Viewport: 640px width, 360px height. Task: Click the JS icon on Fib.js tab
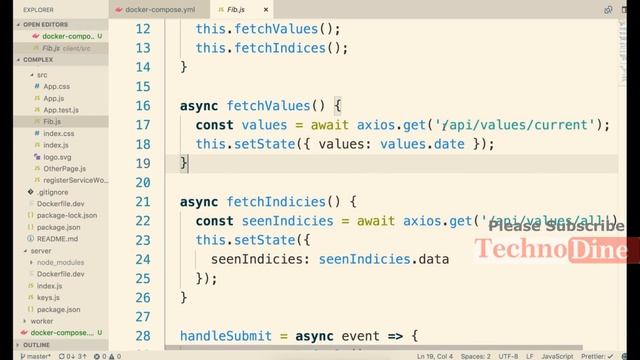[x=221, y=9]
